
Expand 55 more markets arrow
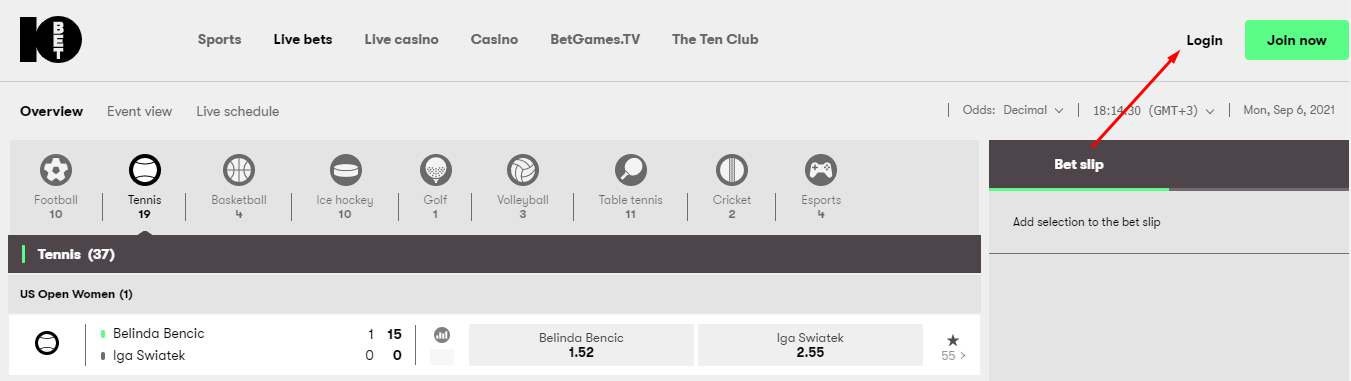[953, 355]
